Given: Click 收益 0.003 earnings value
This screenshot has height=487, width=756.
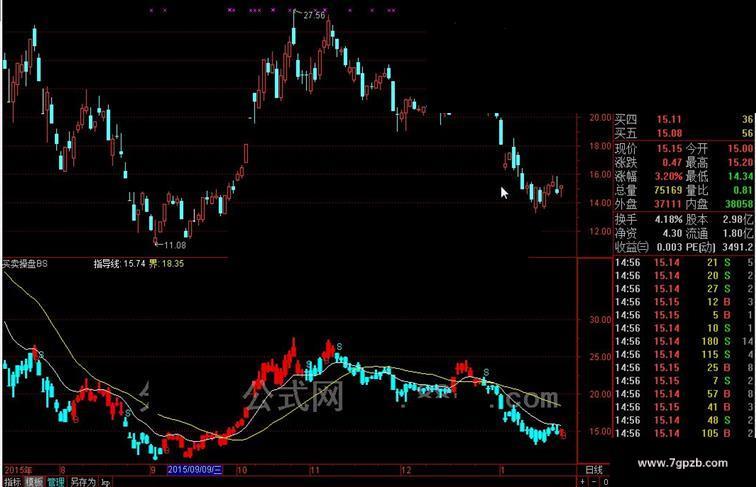Looking at the screenshot, I should (669, 247).
